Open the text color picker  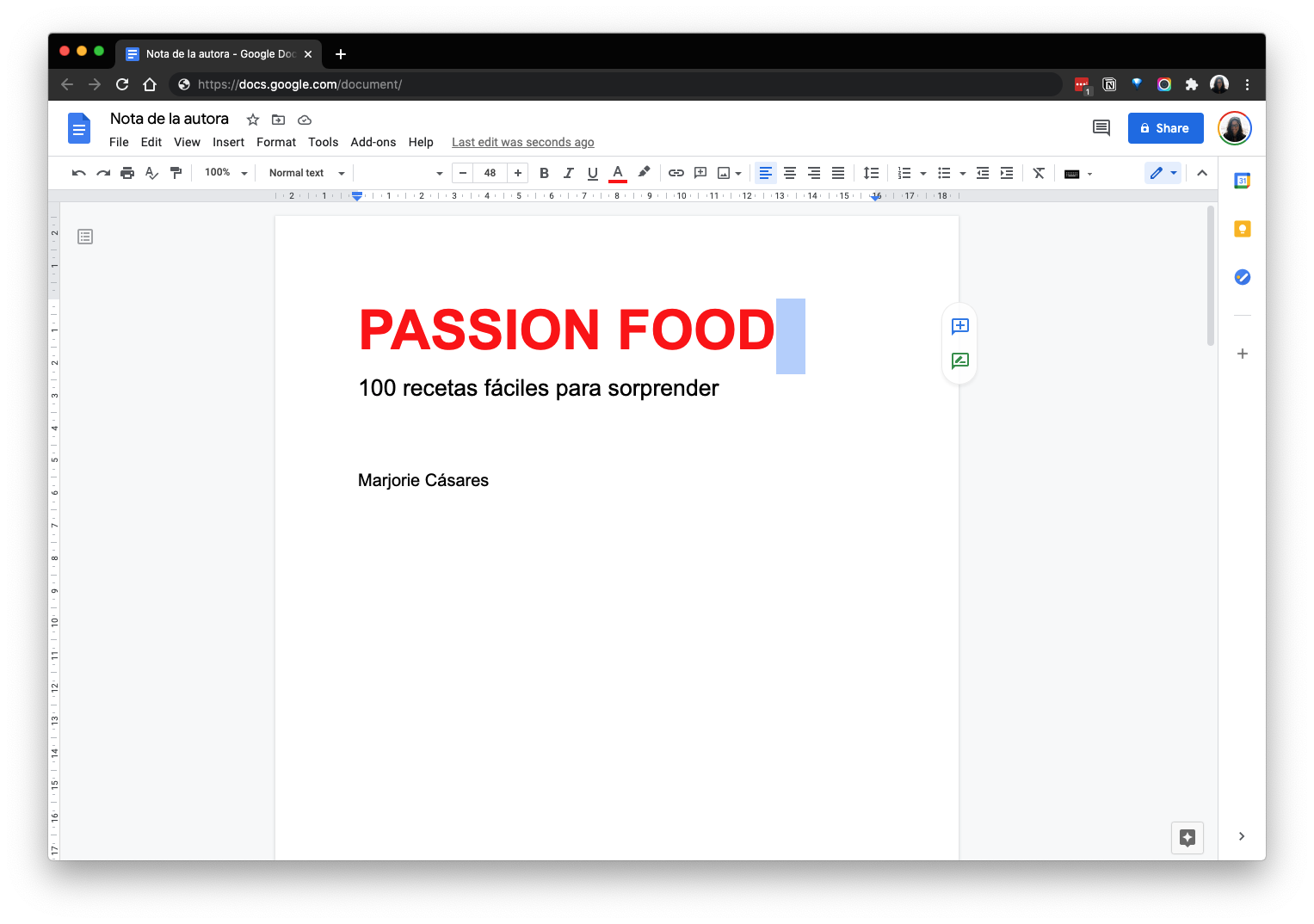(x=617, y=173)
